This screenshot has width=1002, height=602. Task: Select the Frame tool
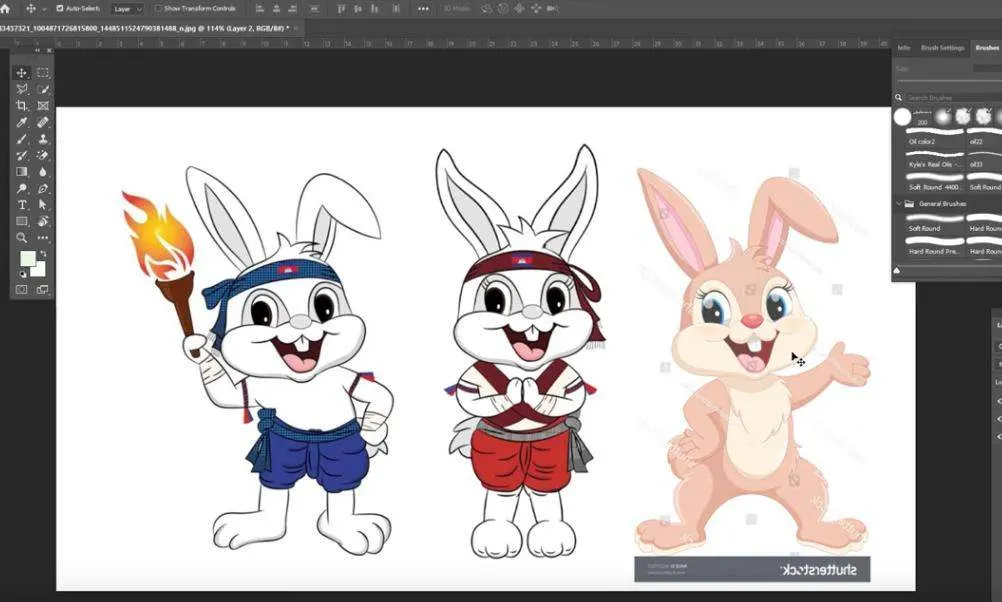43,105
